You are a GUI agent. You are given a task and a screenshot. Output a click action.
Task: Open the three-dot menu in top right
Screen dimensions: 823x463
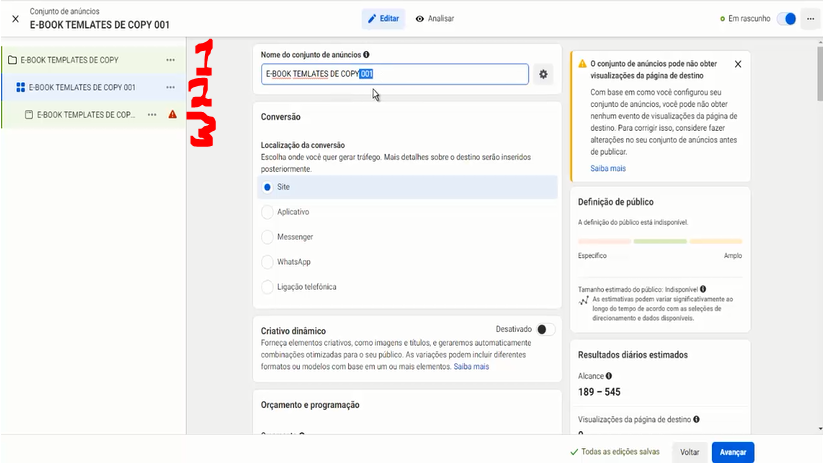pos(809,19)
